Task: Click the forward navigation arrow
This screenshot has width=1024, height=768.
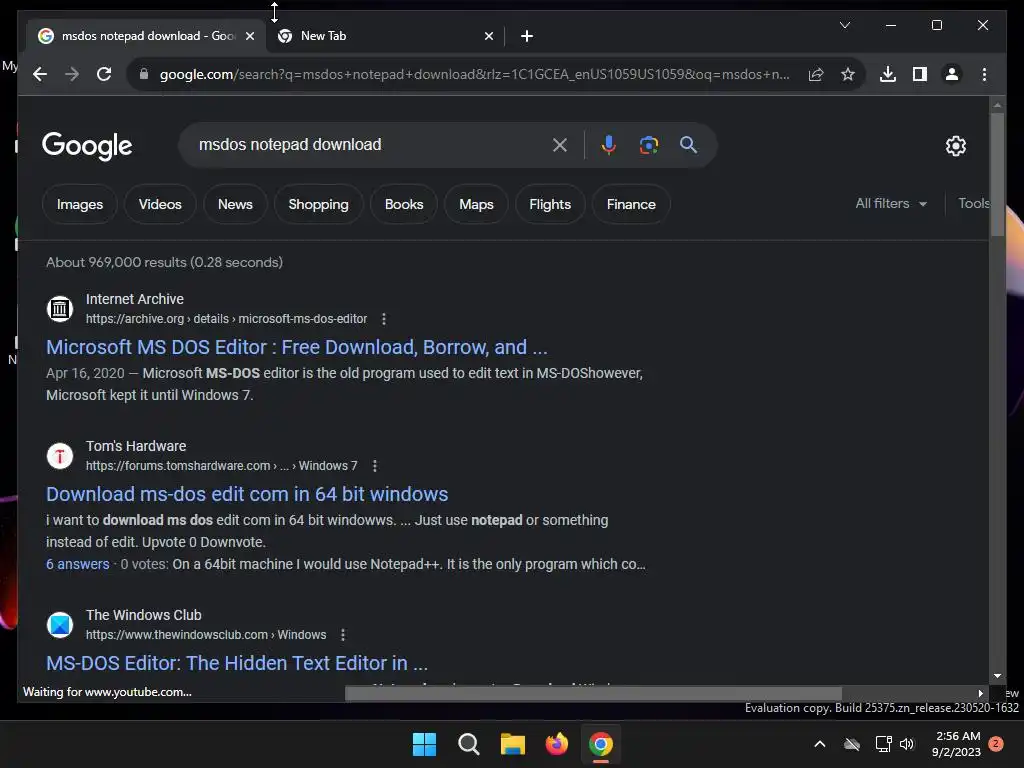Action: [72, 74]
